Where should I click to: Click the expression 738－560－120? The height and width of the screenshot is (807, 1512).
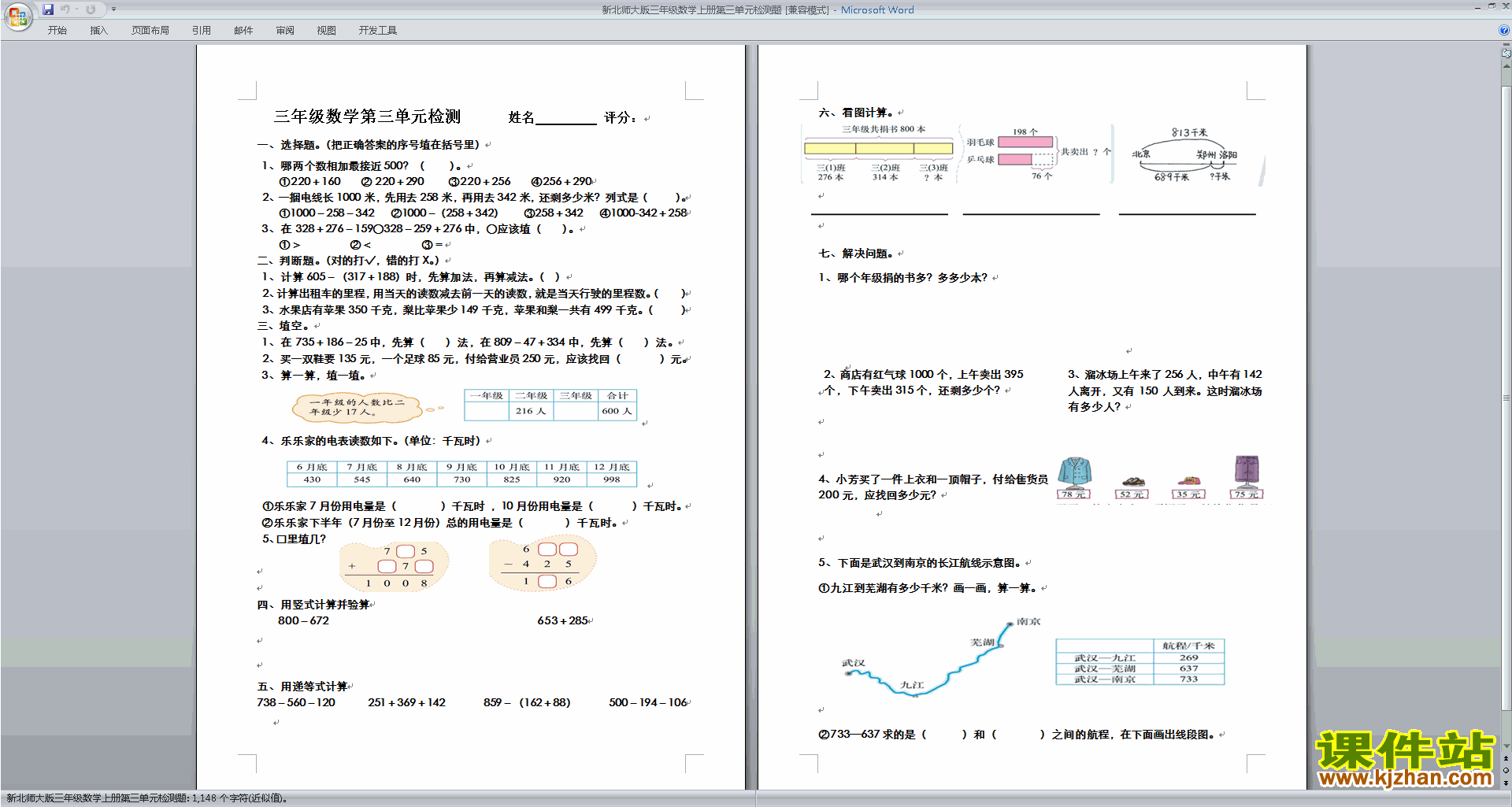[x=296, y=703]
